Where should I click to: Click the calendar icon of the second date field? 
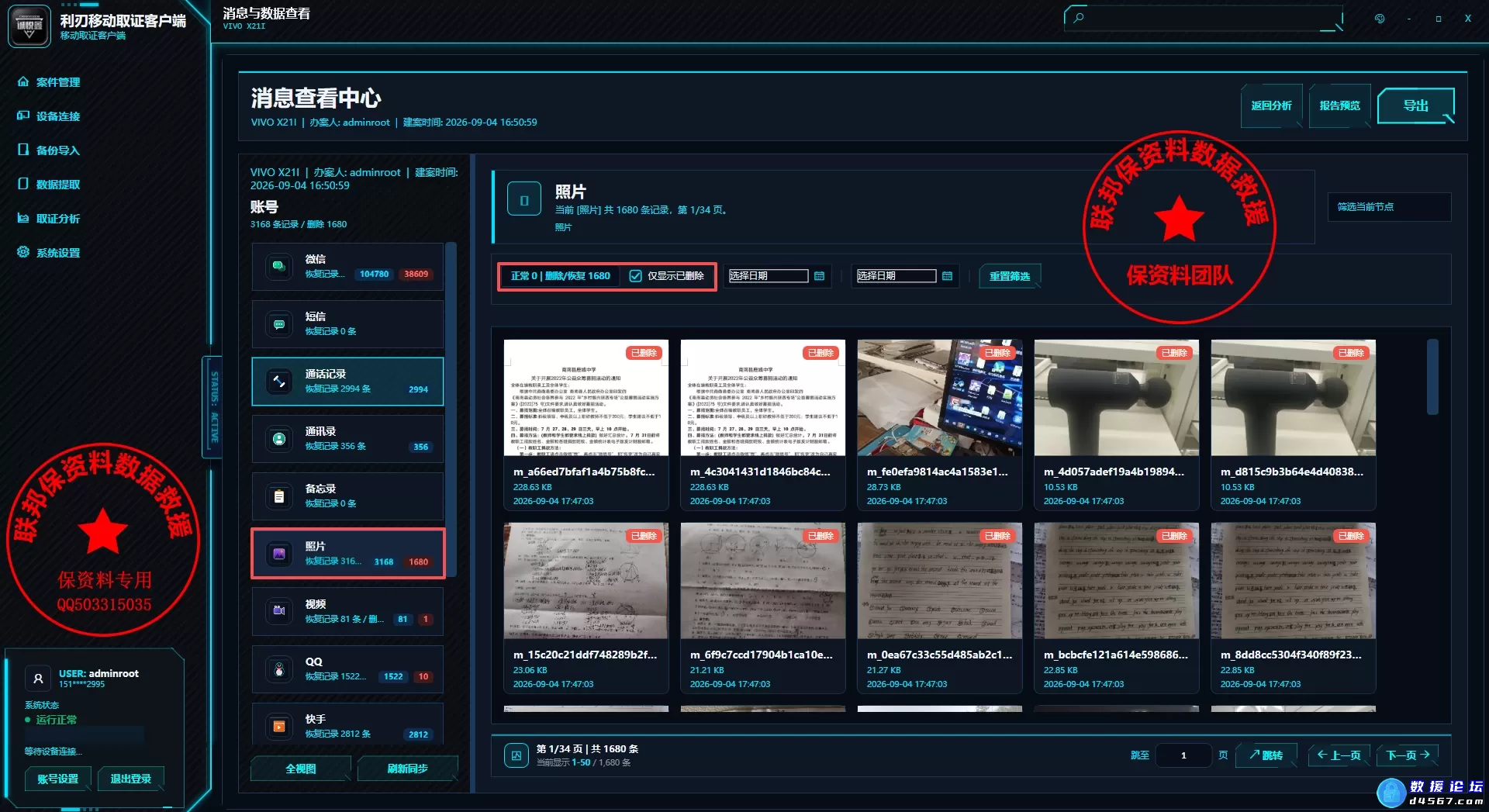point(947,276)
